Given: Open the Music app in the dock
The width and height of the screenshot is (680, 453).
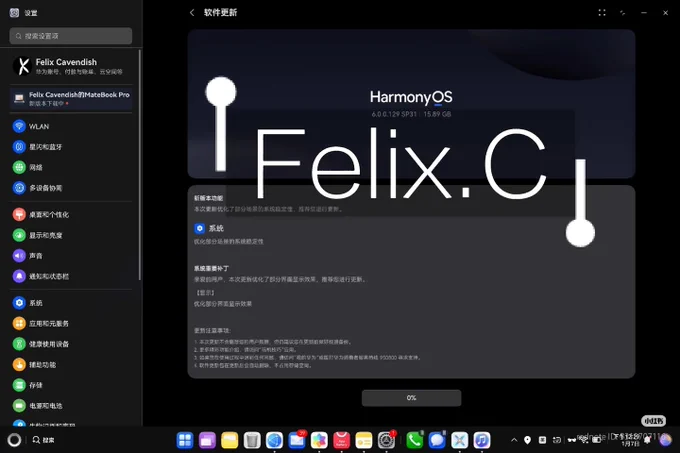Looking at the screenshot, I should [x=482, y=440].
